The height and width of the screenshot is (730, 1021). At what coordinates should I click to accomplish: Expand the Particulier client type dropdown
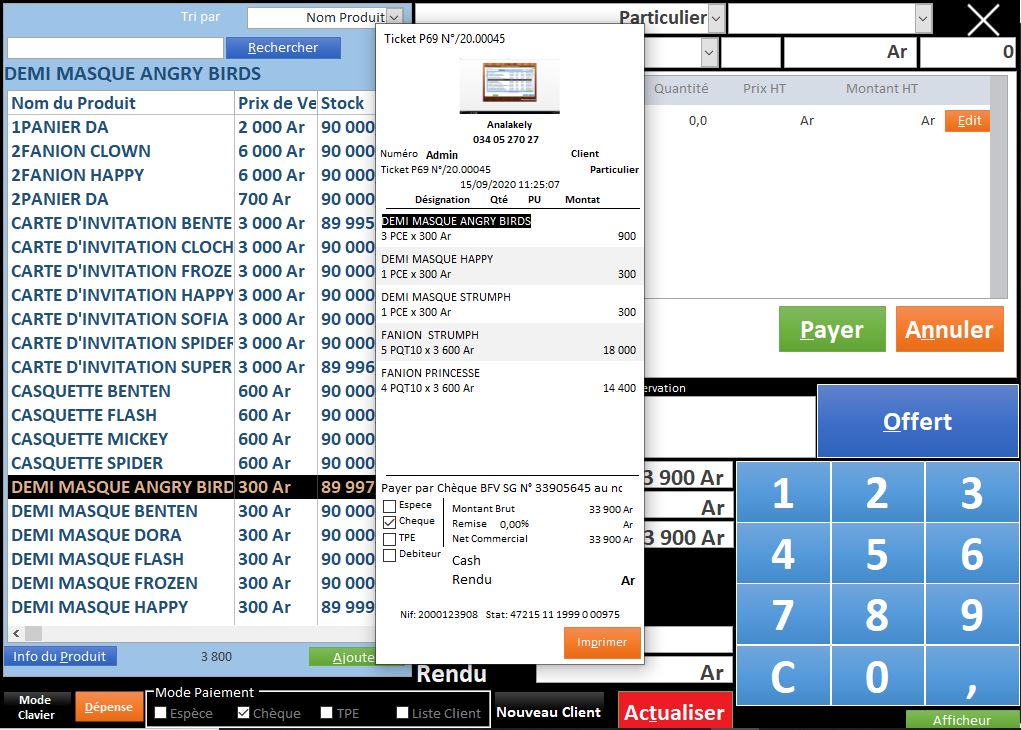click(715, 18)
